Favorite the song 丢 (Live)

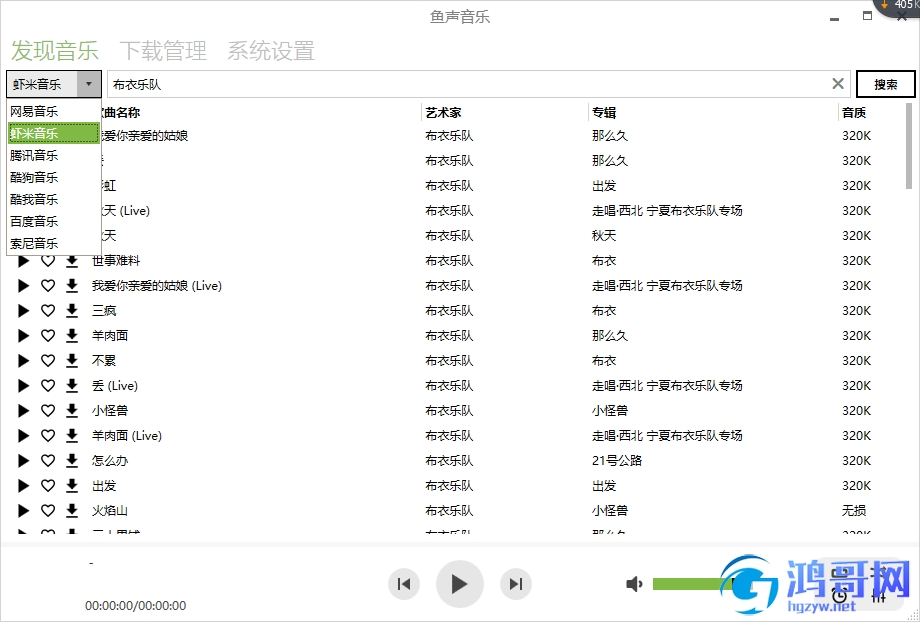click(48, 386)
